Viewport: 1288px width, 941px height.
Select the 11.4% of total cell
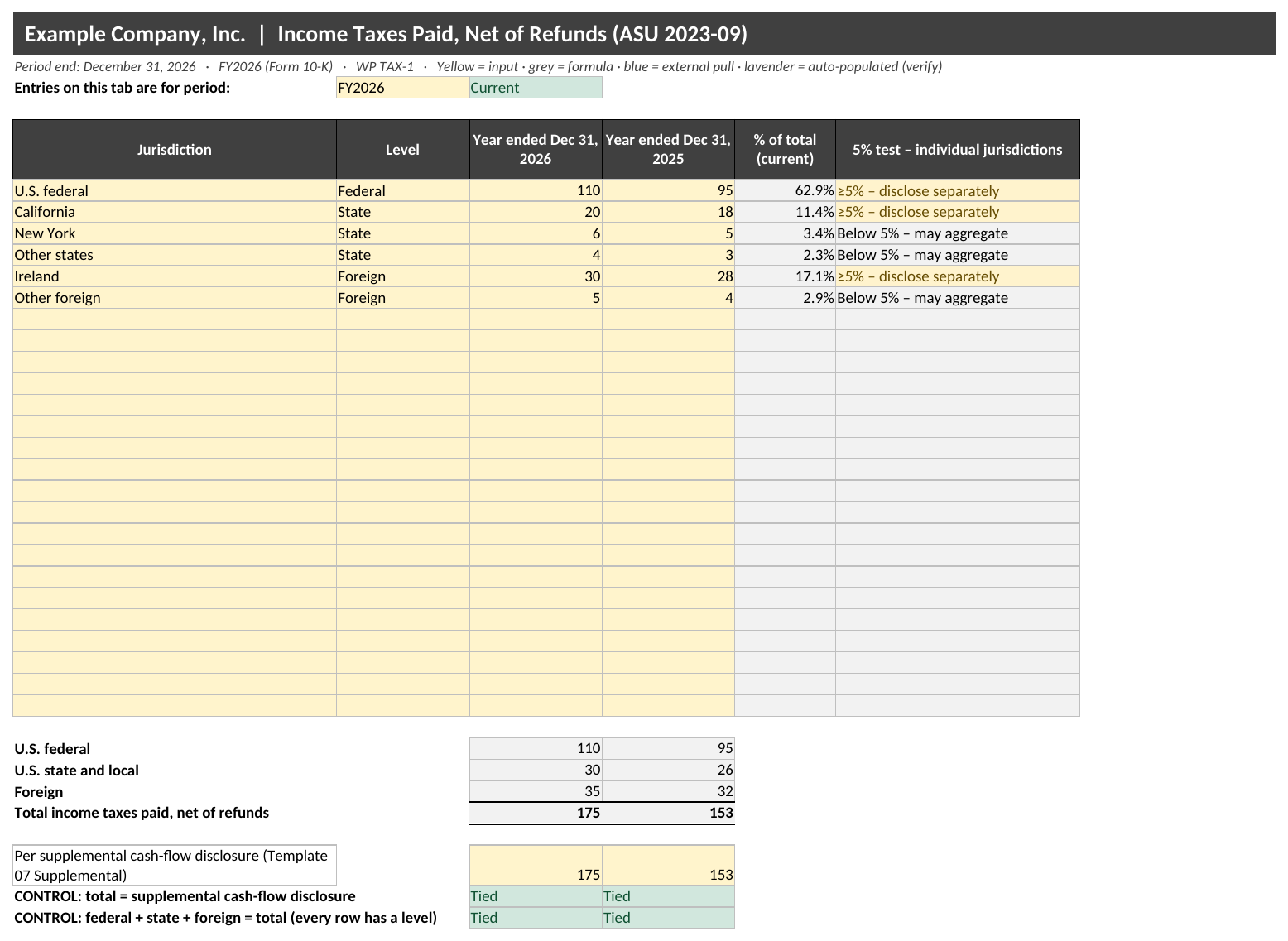click(785, 212)
